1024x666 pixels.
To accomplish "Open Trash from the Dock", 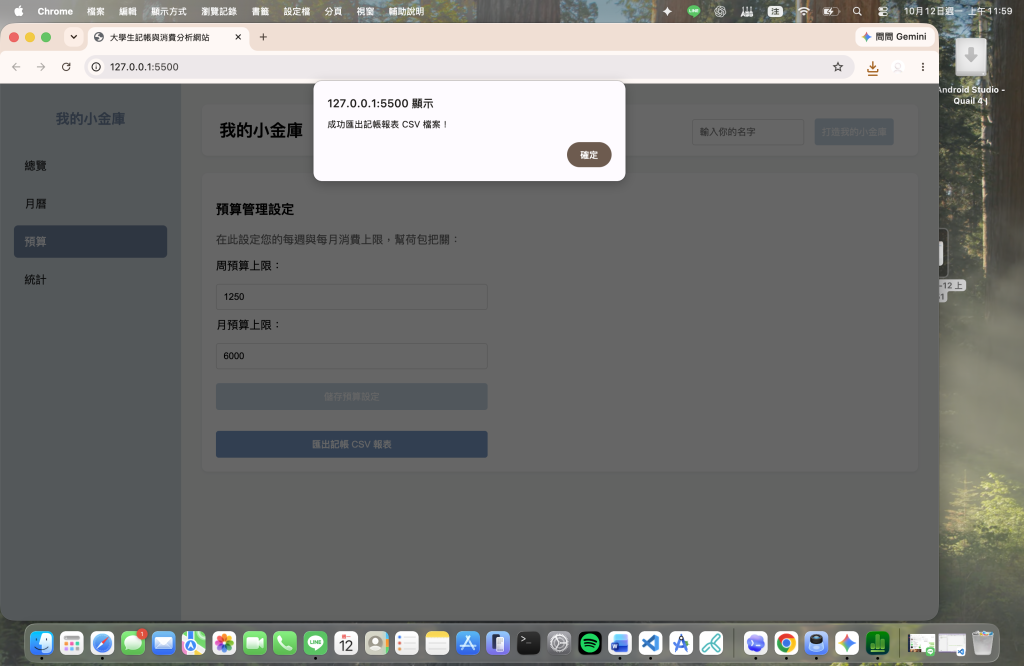I will point(982,643).
